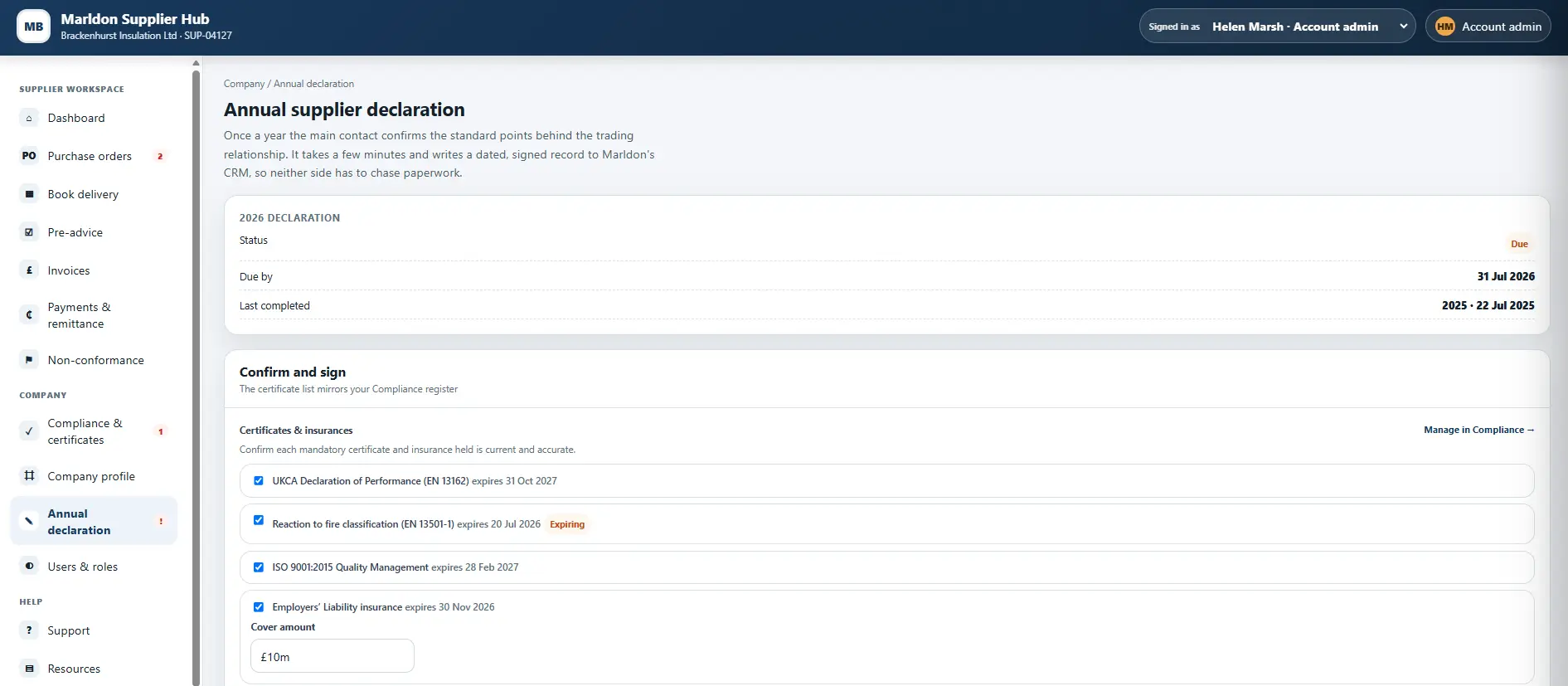Click the Users & roles icon
The width and height of the screenshot is (1568, 686).
coord(29,567)
